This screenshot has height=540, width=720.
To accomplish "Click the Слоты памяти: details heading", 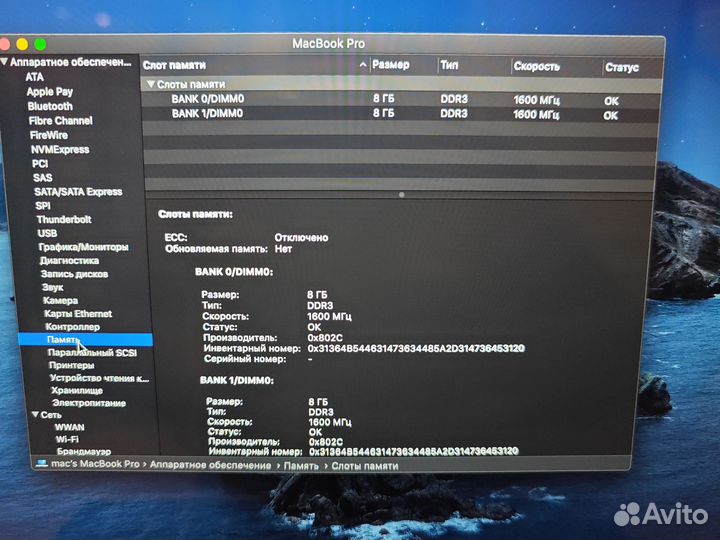I will (195, 214).
